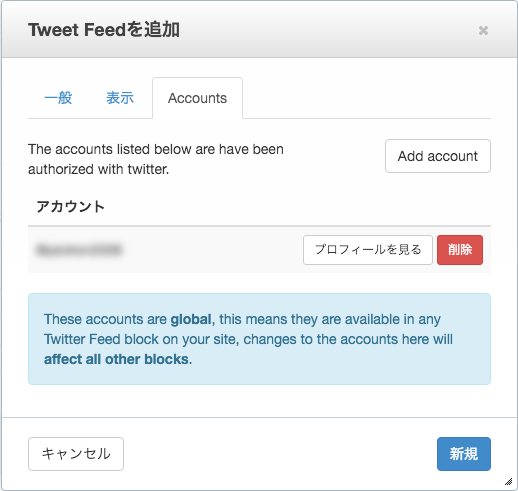Cancel the dialog with キャンセル
Viewport: 518px width, 491px height.
click(76, 454)
